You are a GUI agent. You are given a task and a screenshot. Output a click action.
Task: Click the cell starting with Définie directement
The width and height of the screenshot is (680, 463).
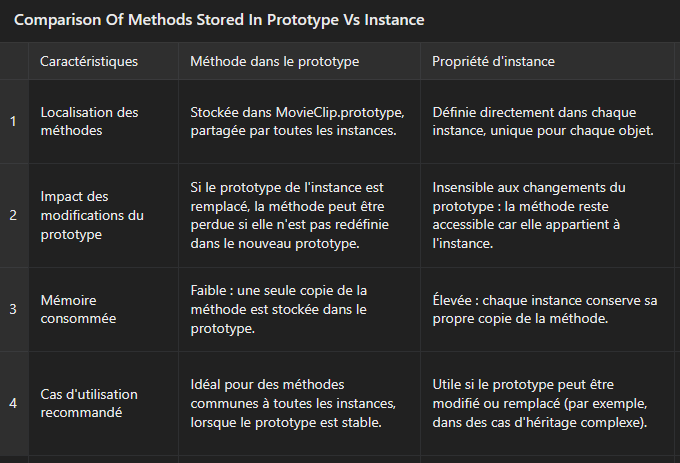pyautogui.click(x=547, y=121)
